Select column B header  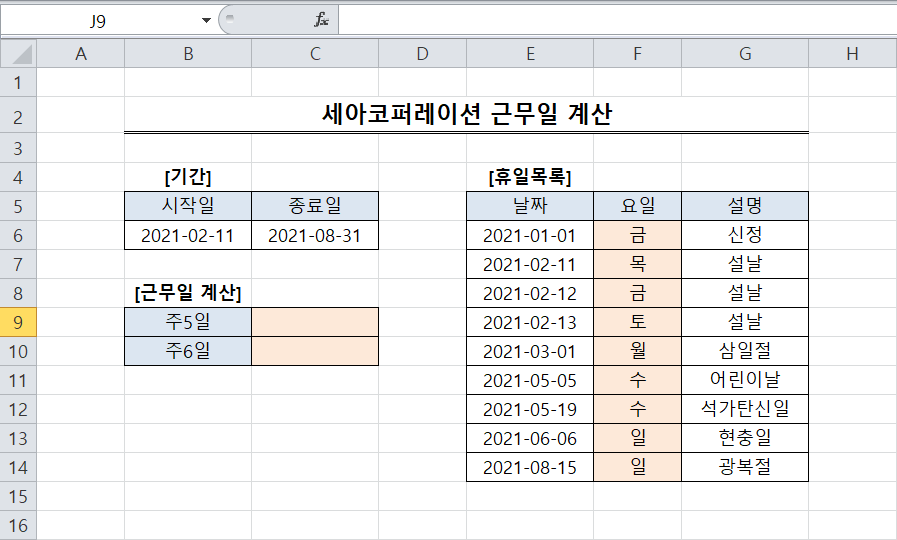tap(188, 54)
